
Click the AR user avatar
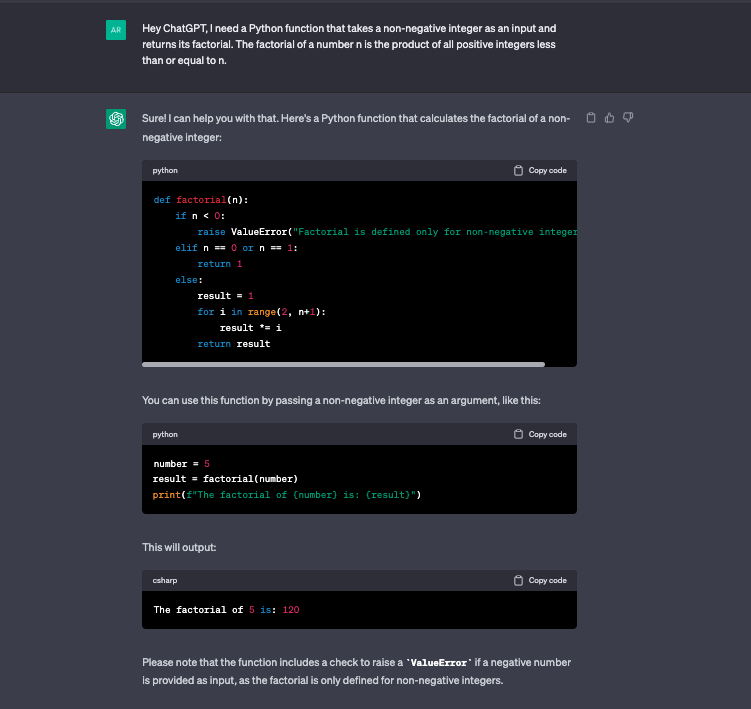click(116, 30)
